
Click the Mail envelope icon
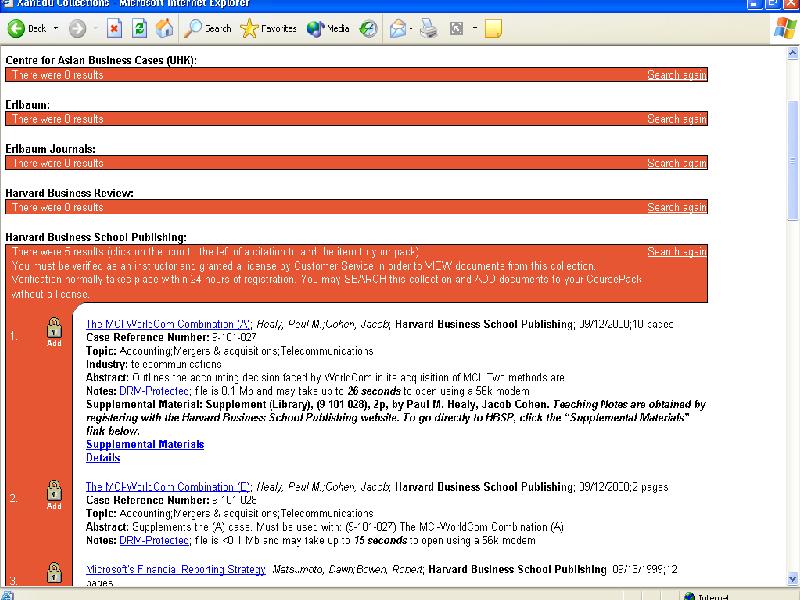click(397, 29)
